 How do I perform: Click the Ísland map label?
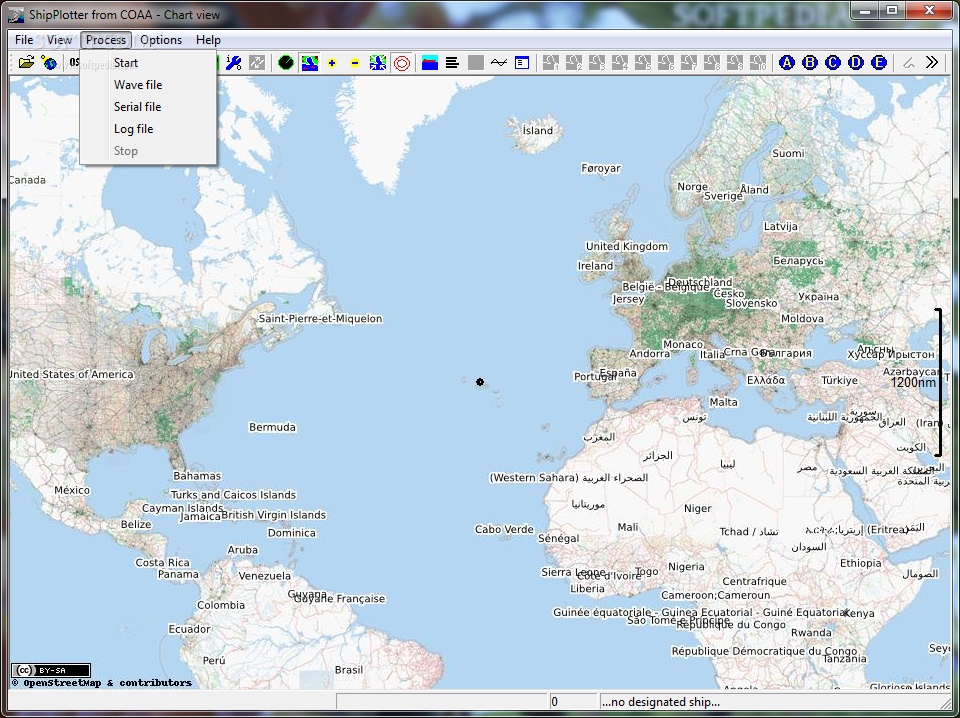point(538,130)
